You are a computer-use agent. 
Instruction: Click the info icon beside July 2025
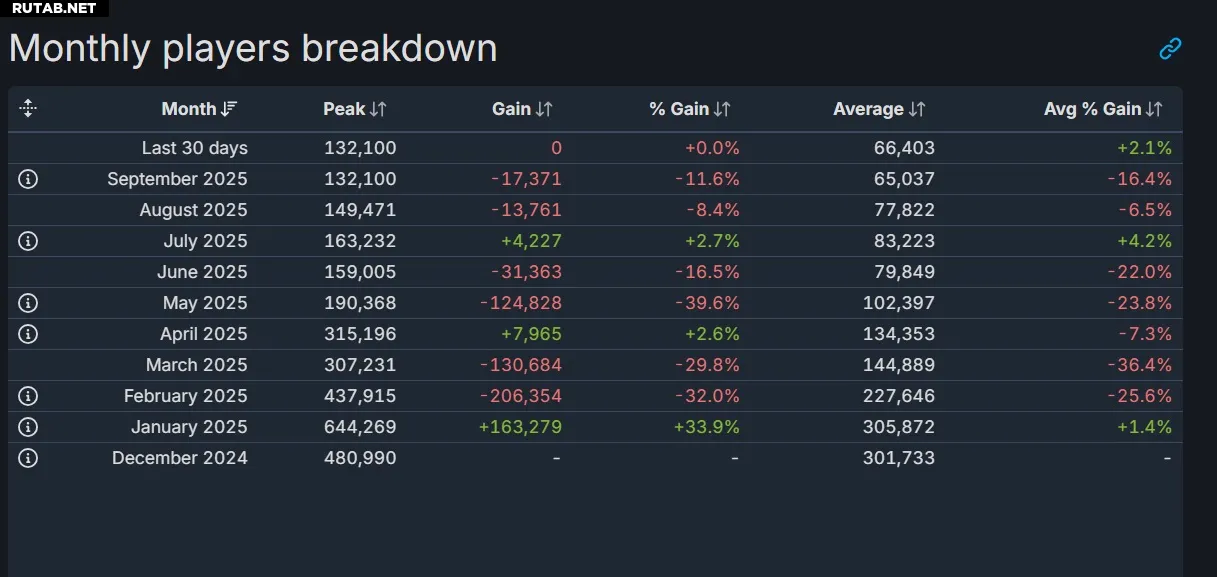(x=28, y=241)
